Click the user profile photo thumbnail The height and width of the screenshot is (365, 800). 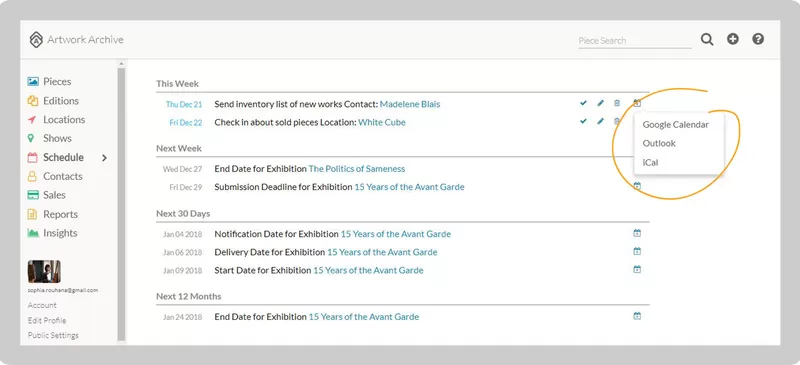tap(44, 272)
